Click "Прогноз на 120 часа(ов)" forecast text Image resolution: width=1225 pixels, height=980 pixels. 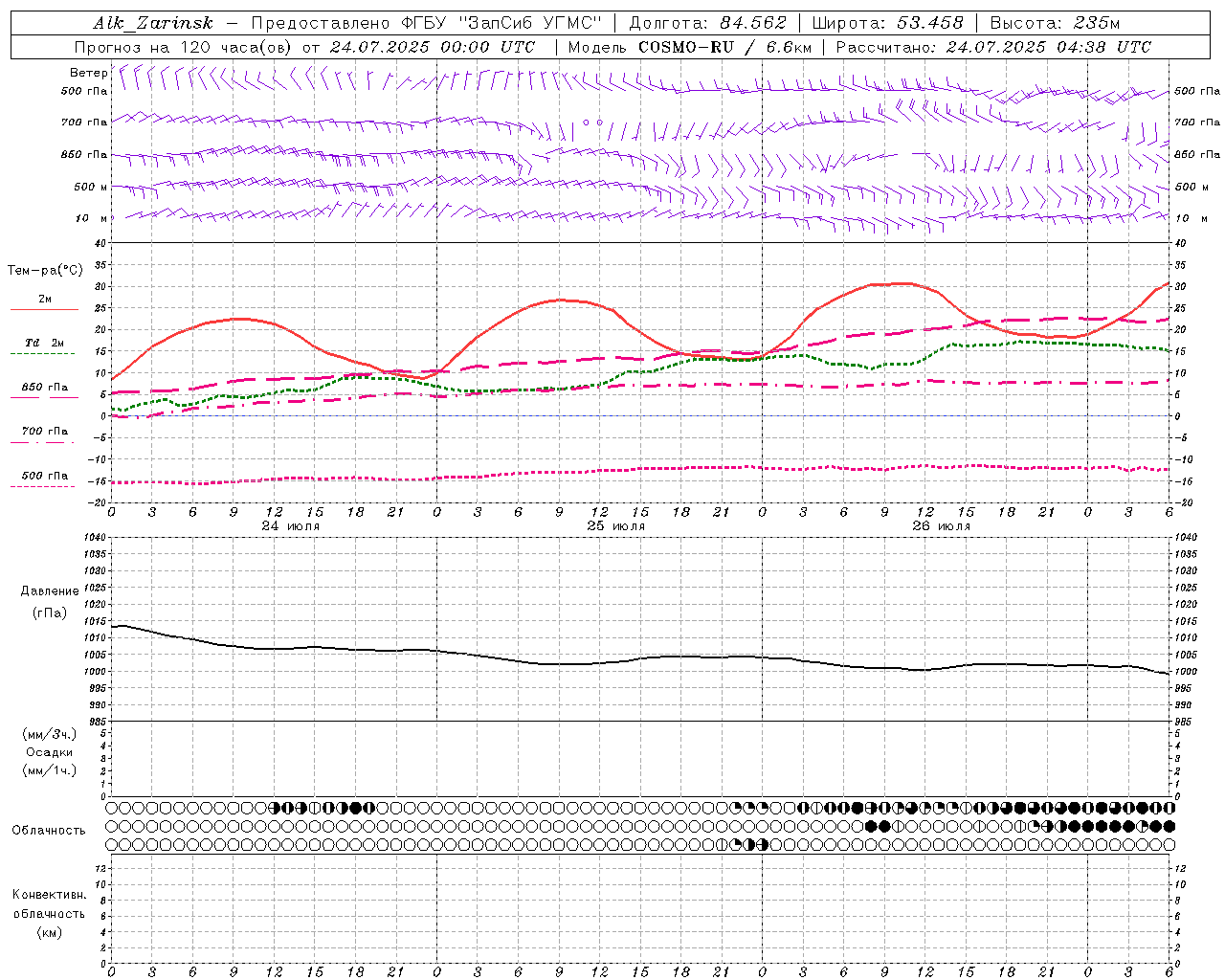click(x=184, y=47)
